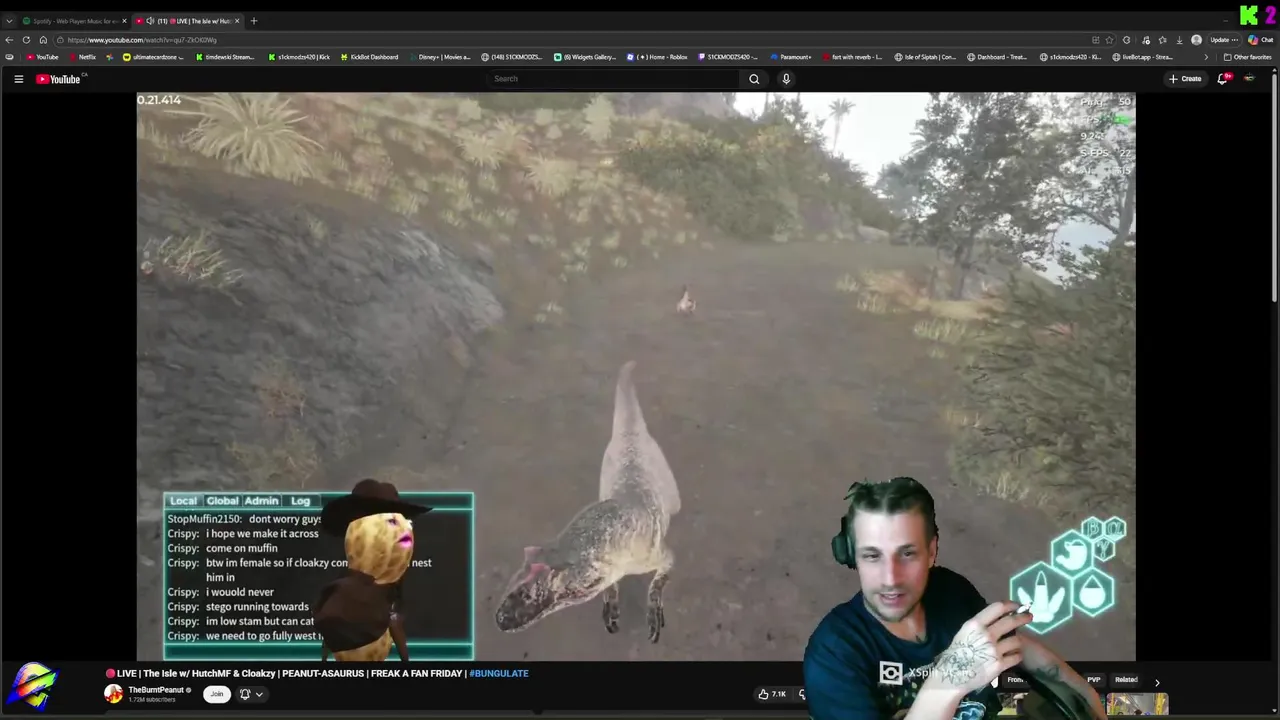This screenshot has height=720, width=1280.
Task: Go back with browser back arrow
Action: tap(9, 40)
